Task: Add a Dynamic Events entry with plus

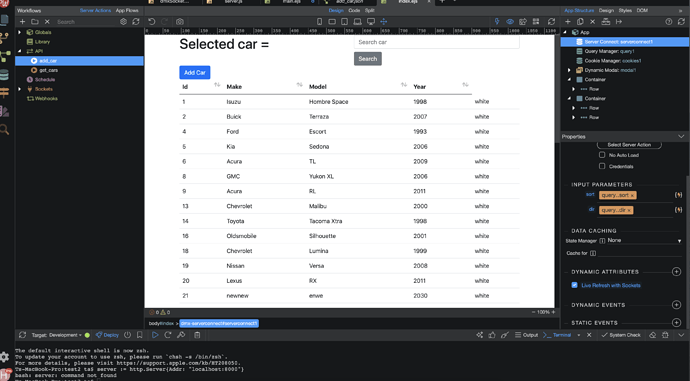Action: [x=676, y=304]
